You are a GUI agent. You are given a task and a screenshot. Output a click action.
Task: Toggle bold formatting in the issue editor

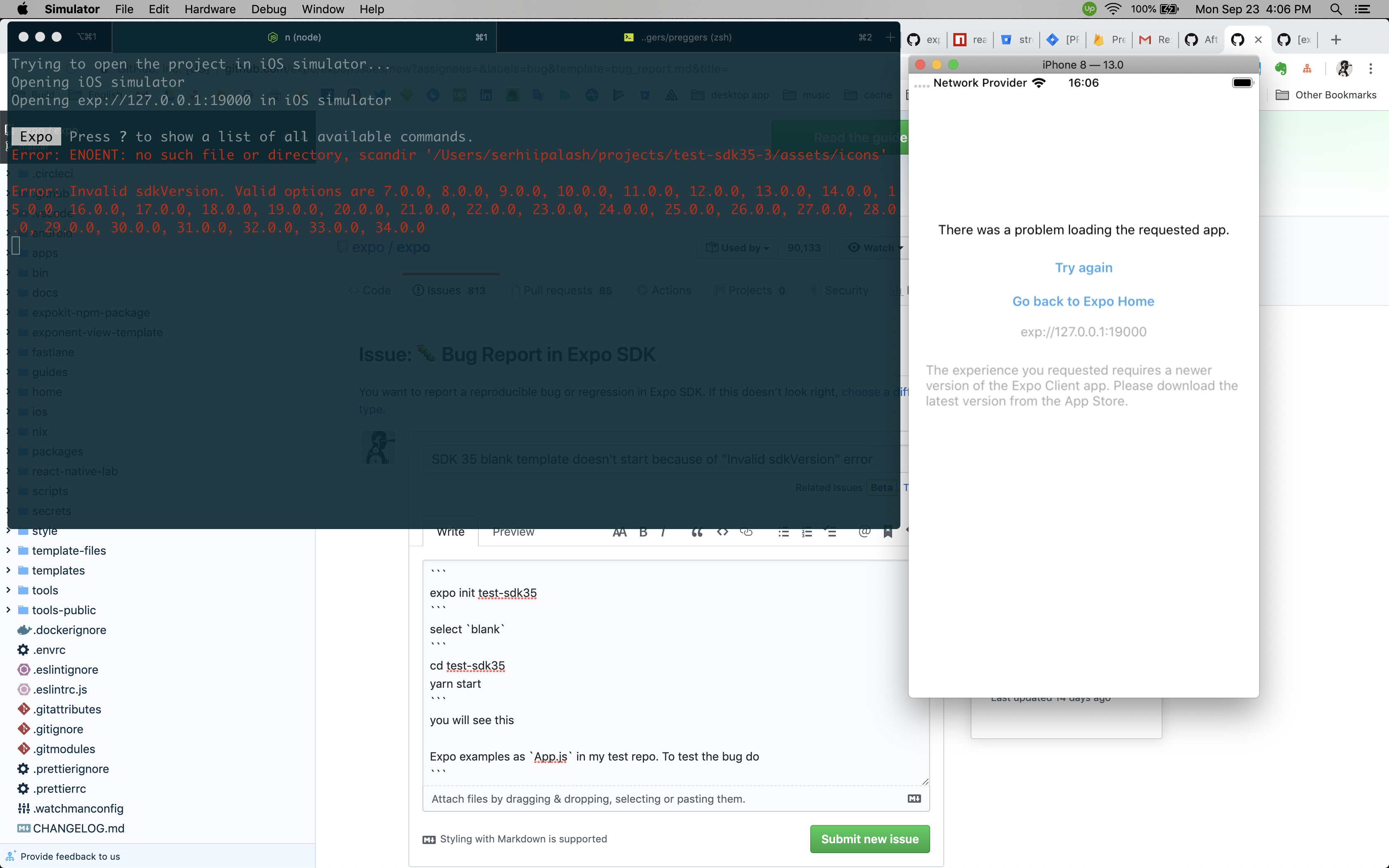click(x=643, y=532)
